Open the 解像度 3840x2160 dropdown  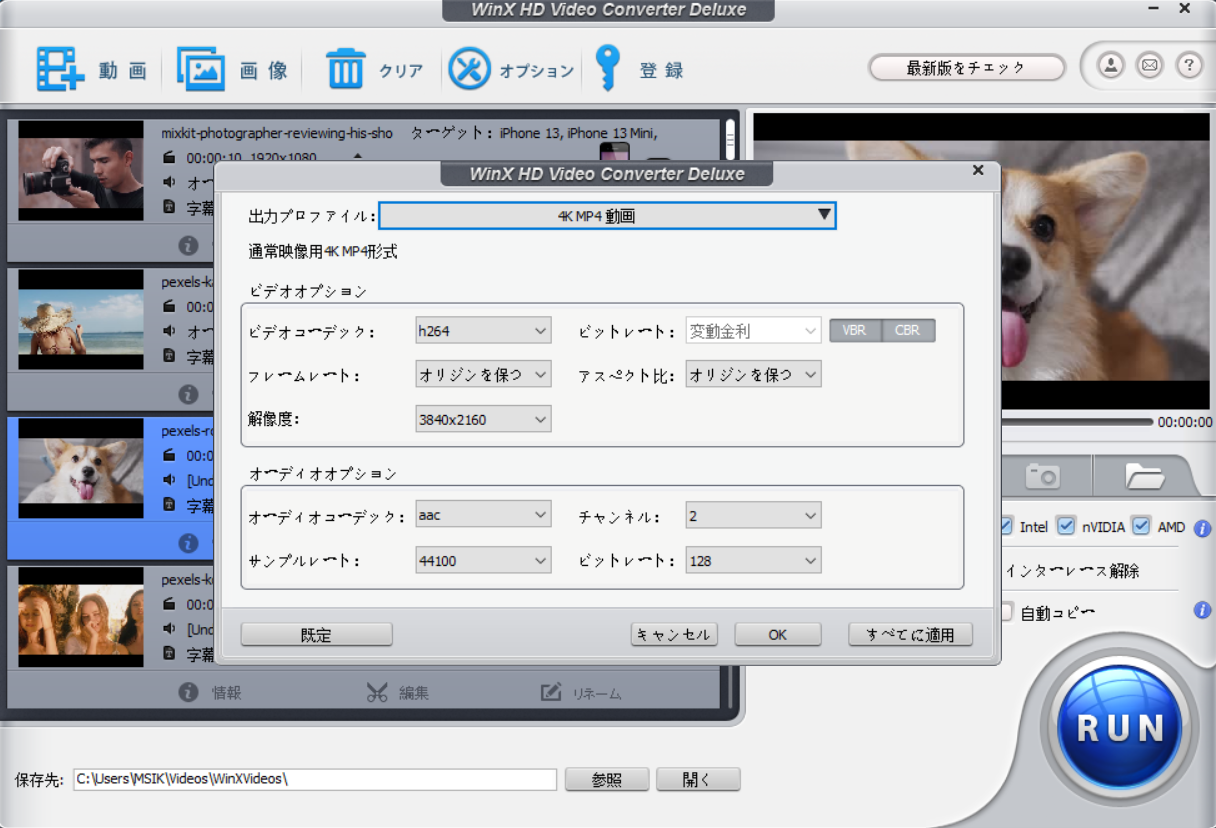(483, 419)
